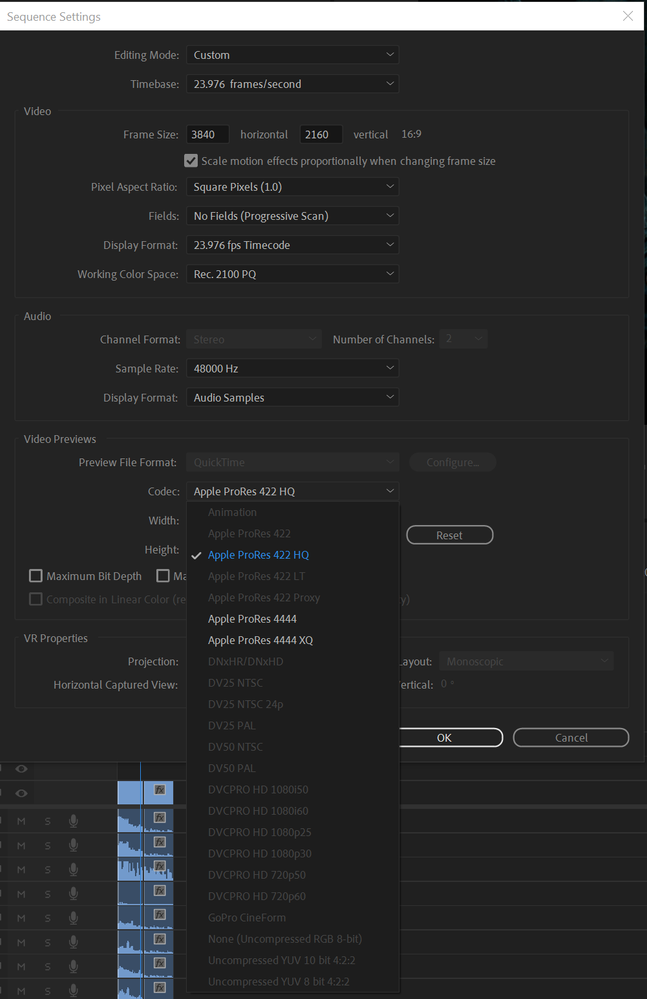Select None (Uncompressed RGB 8-bit) entry
The height and width of the screenshot is (999, 647).
pos(293,939)
